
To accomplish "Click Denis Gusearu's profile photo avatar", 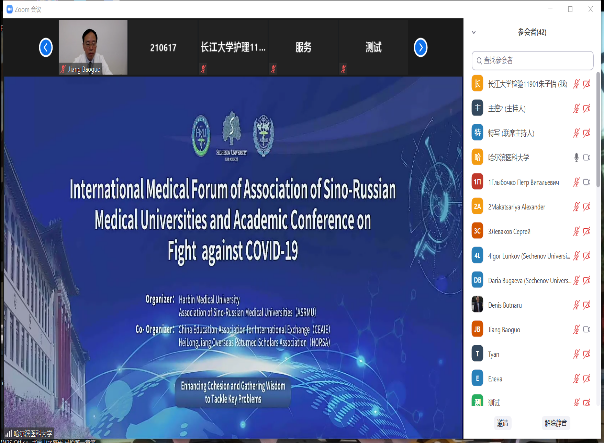I will coord(478,304).
